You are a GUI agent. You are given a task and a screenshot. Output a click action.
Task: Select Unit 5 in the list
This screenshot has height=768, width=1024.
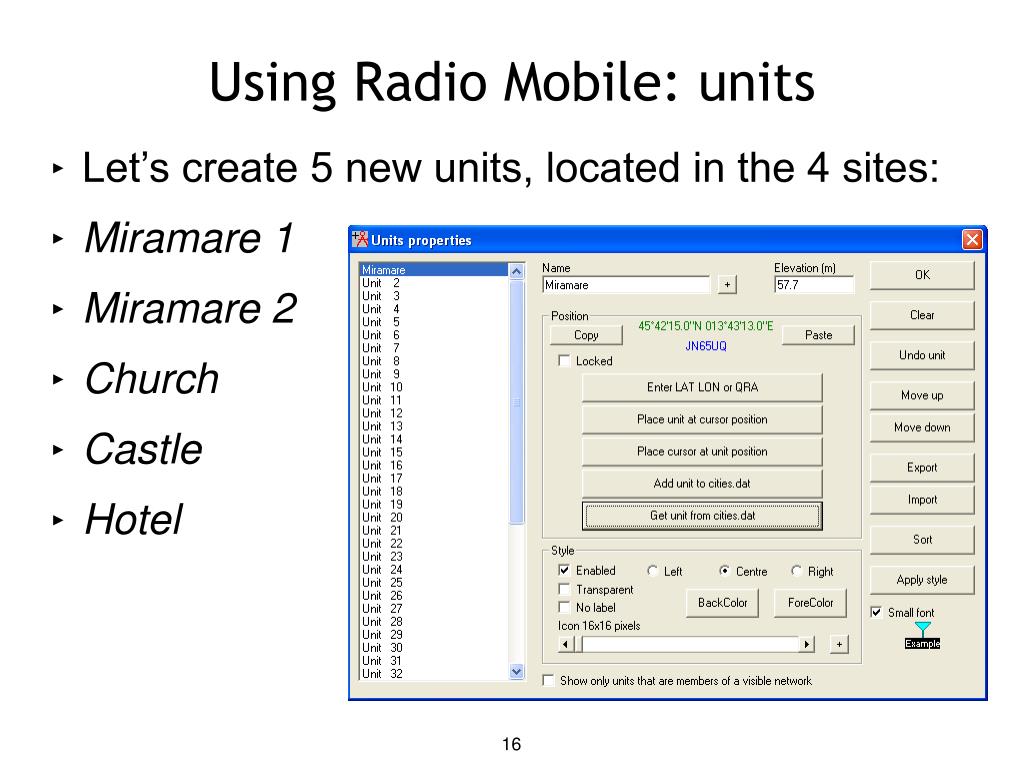click(x=434, y=322)
